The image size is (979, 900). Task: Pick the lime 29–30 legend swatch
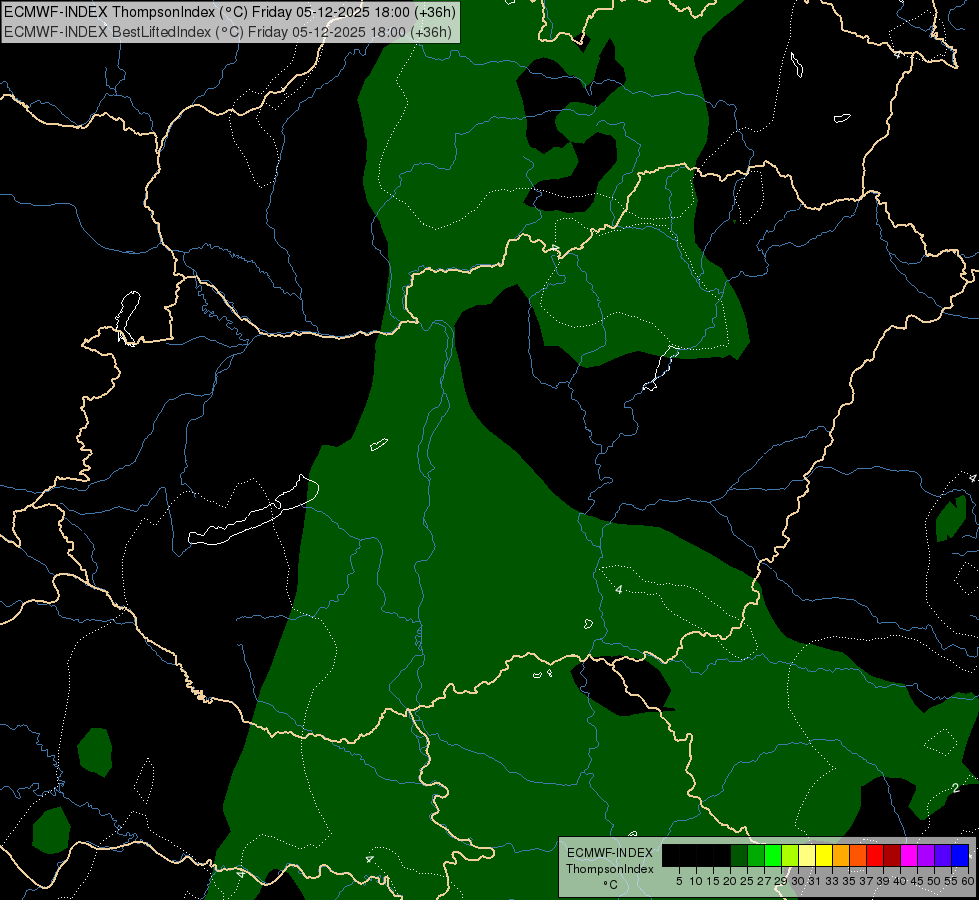[790, 855]
